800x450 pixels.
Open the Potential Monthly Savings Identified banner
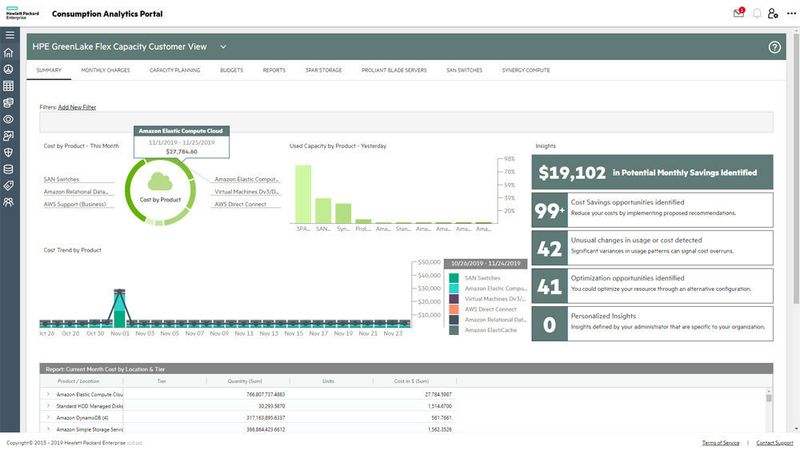point(653,172)
